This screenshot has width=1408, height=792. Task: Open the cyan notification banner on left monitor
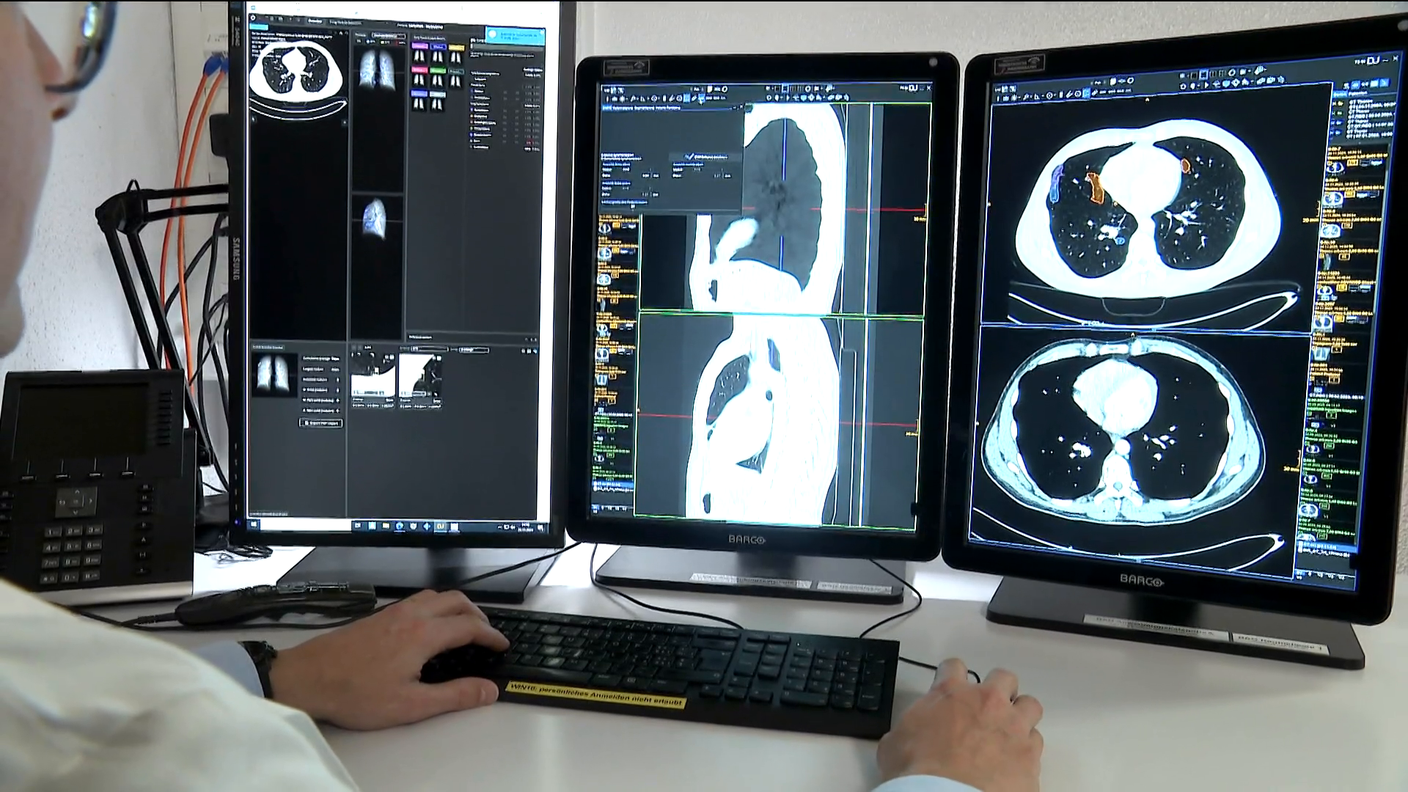point(514,36)
